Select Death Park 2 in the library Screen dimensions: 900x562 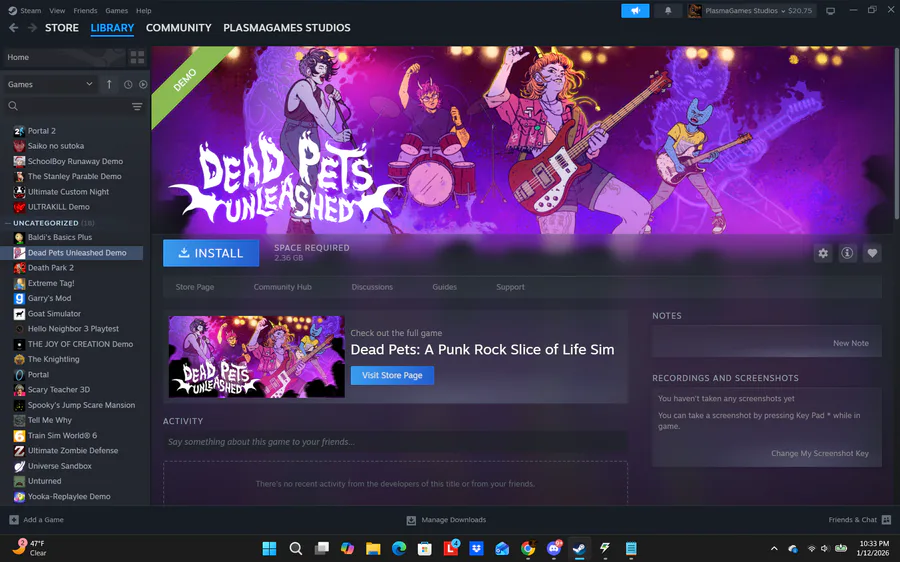click(x=51, y=268)
